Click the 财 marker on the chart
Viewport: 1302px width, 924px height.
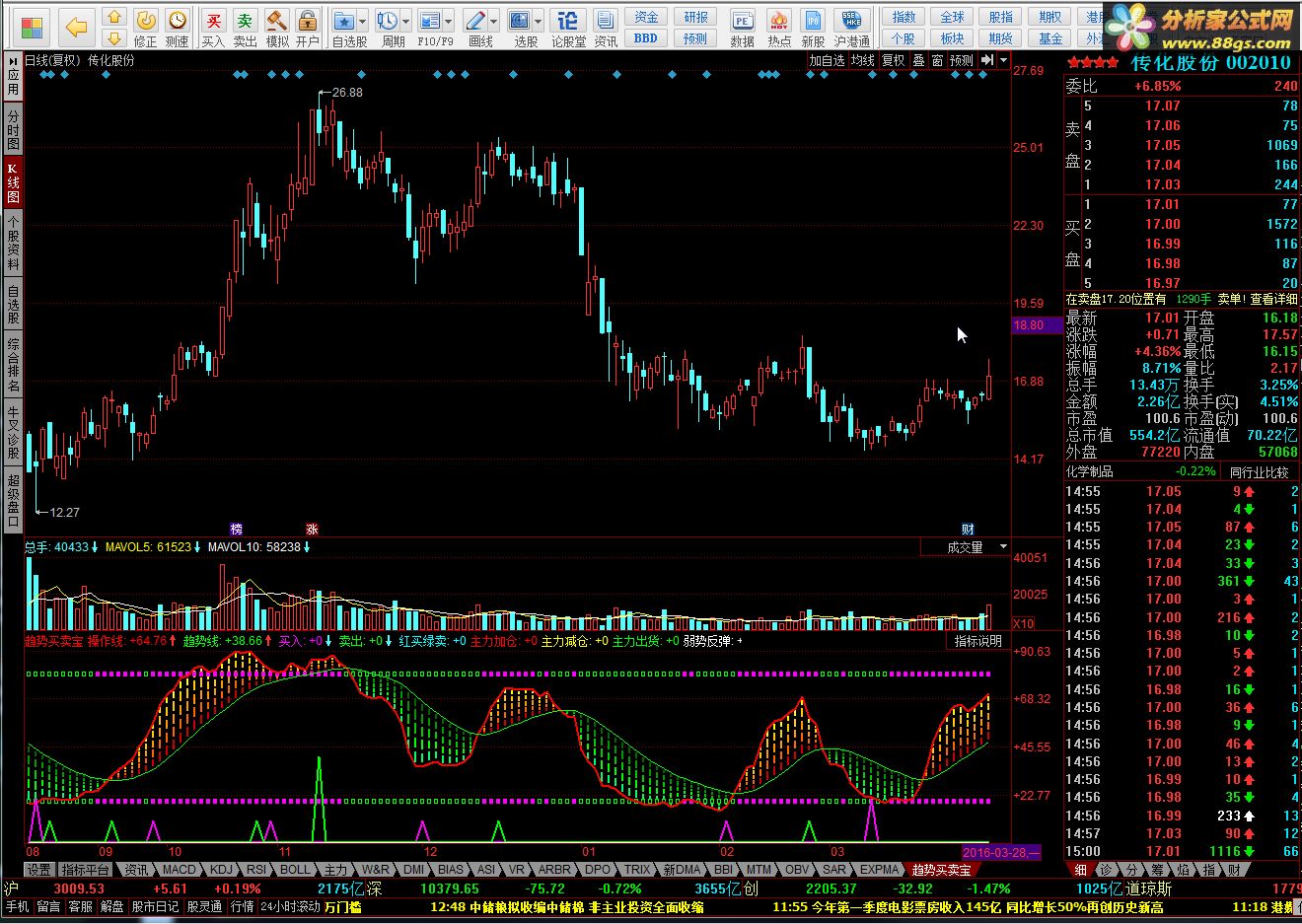click(x=968, y=529)
